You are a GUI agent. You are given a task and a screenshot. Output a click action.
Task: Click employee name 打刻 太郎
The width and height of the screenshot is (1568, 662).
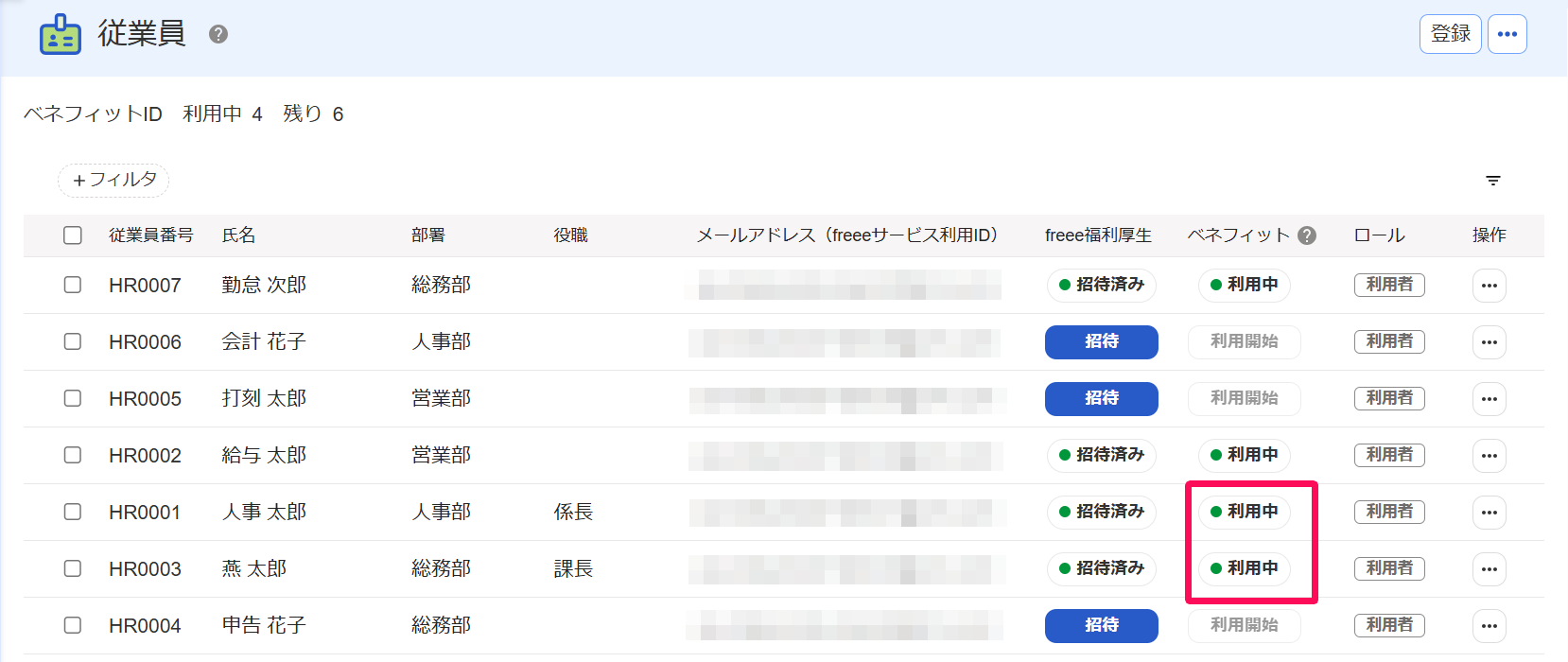click(x=264, y=398)
